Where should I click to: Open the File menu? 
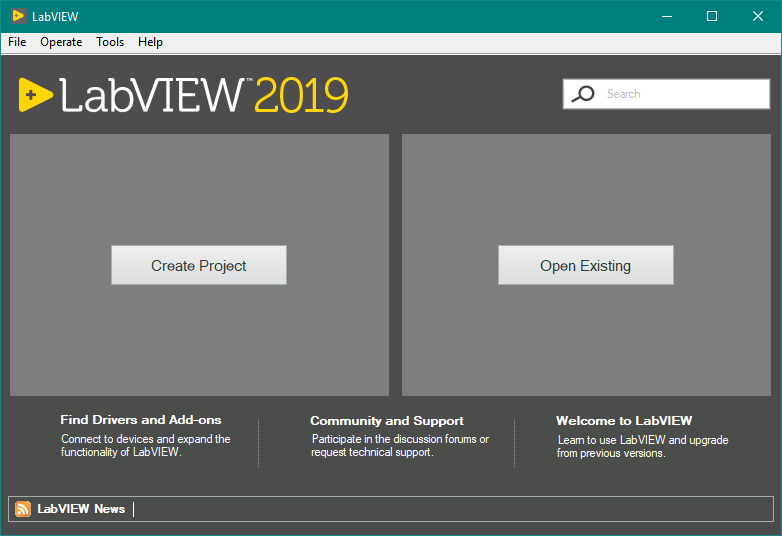[17, 42]
